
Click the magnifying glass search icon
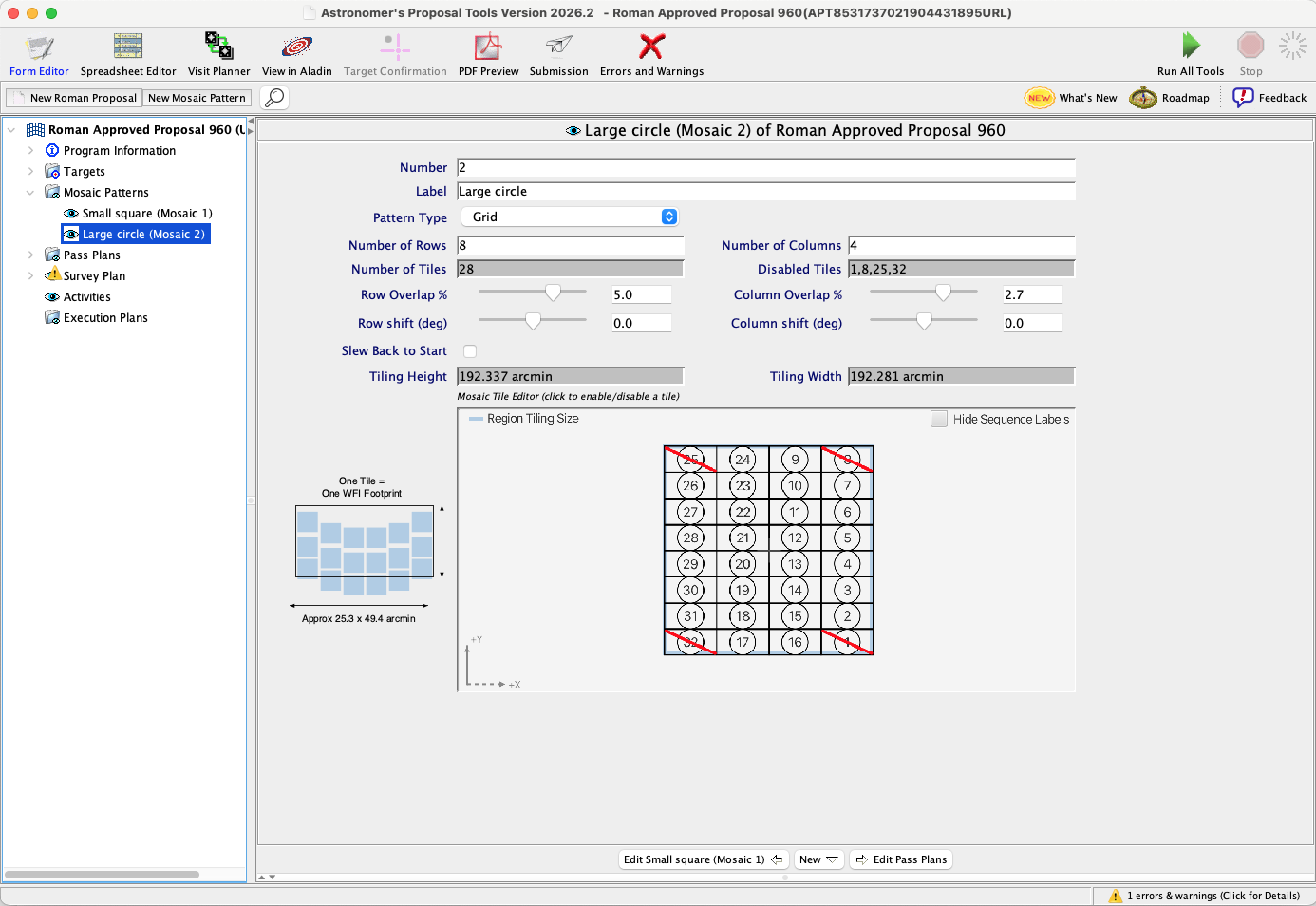pyautogui.click(x=274, y=98)
